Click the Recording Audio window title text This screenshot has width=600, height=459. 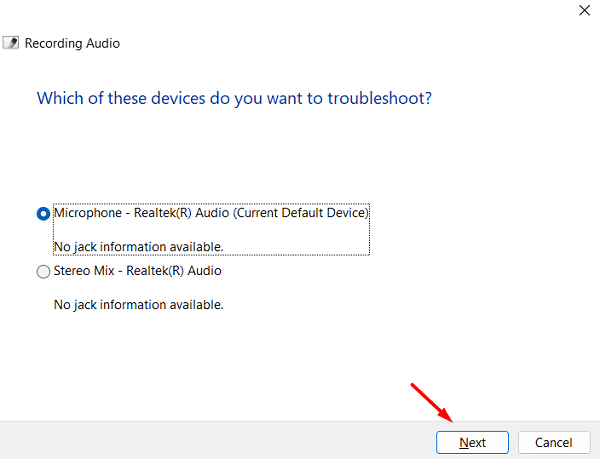coord(72,44)
